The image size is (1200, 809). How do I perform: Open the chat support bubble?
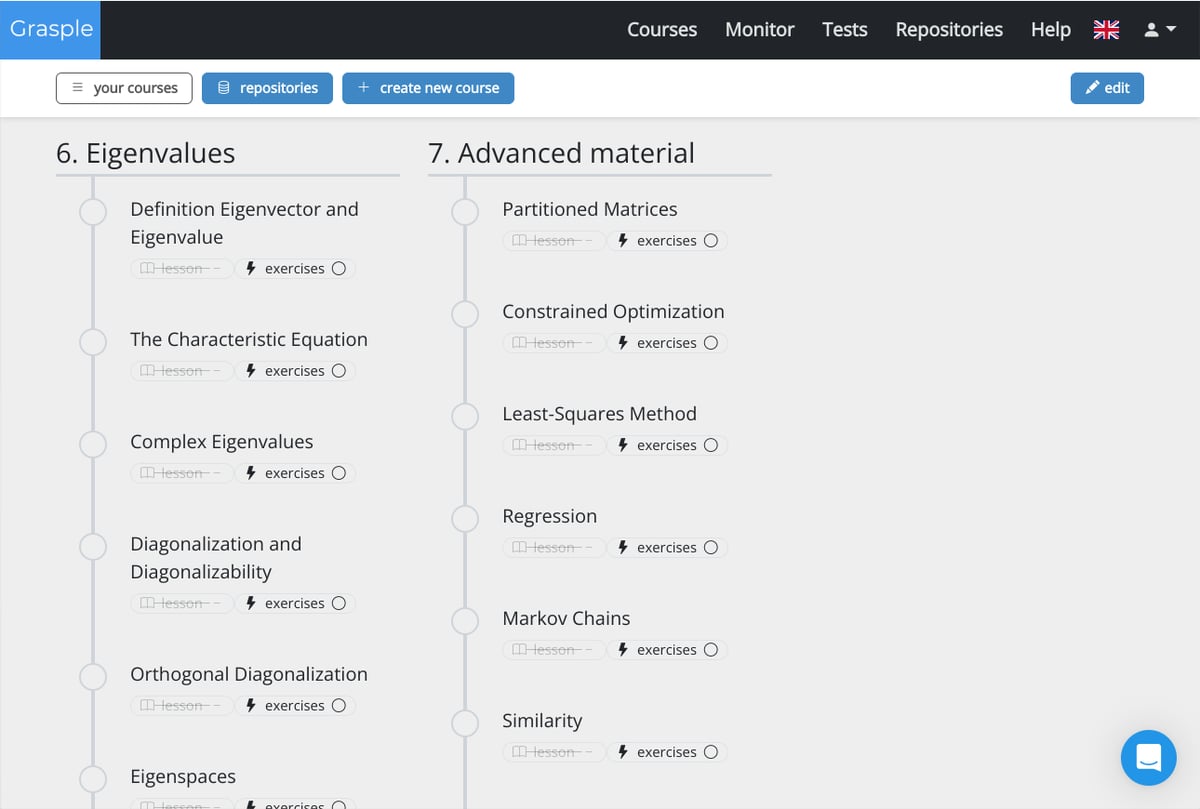1148,757
